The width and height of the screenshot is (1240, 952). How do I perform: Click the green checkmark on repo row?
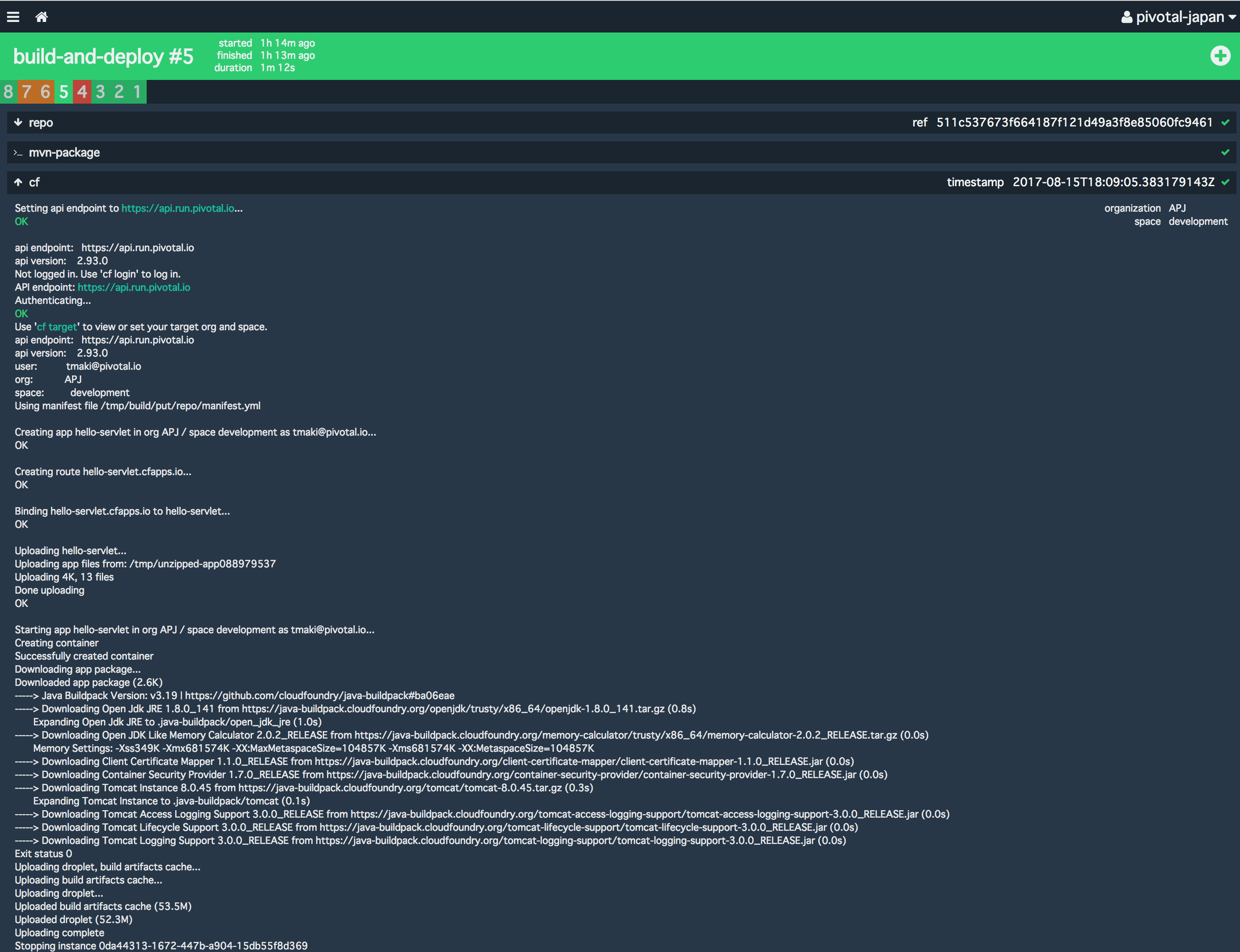(1225, 123)
